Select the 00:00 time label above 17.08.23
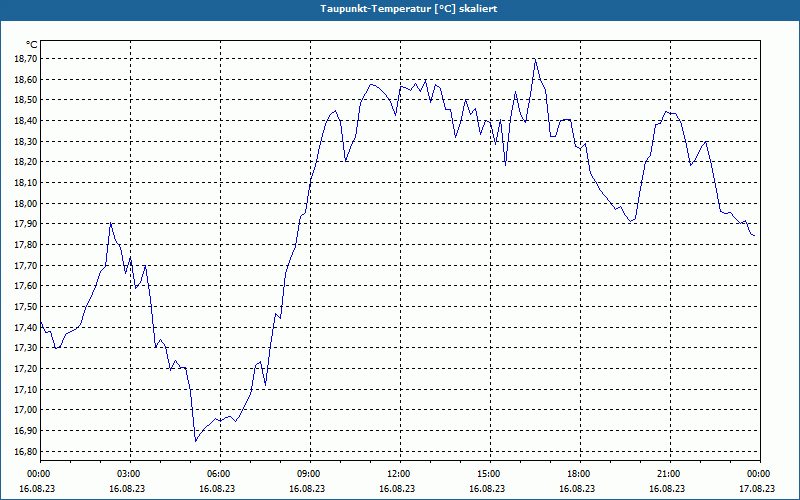This screenshot has height=500, width=800. click(760, 474)
